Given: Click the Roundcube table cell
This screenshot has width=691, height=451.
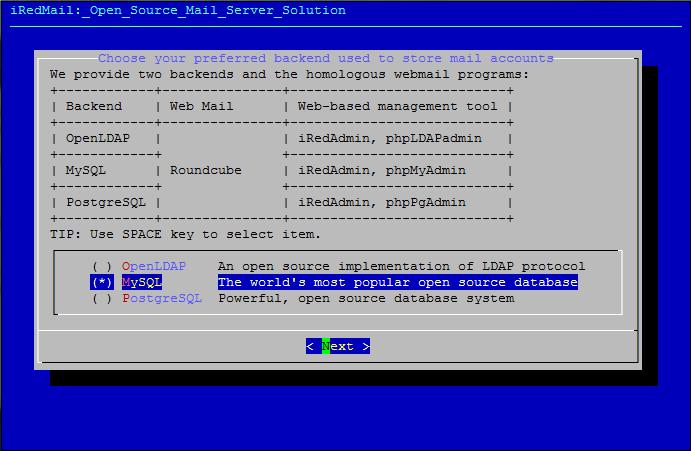Looking at the screenshot, I should coord(206,171).
